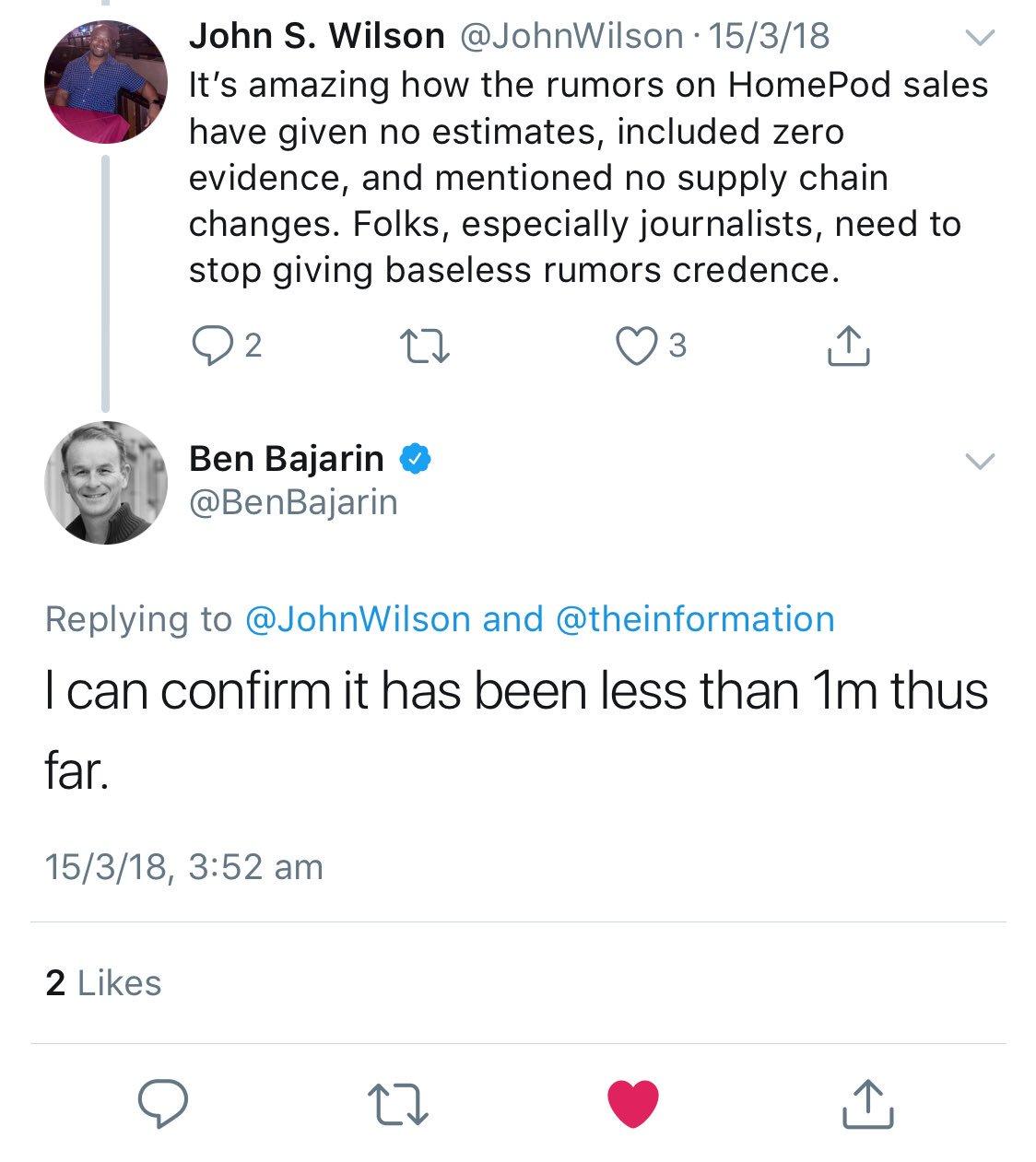Open @BenBajarin handle under name

pyautogui.click(x=293, y=503)
